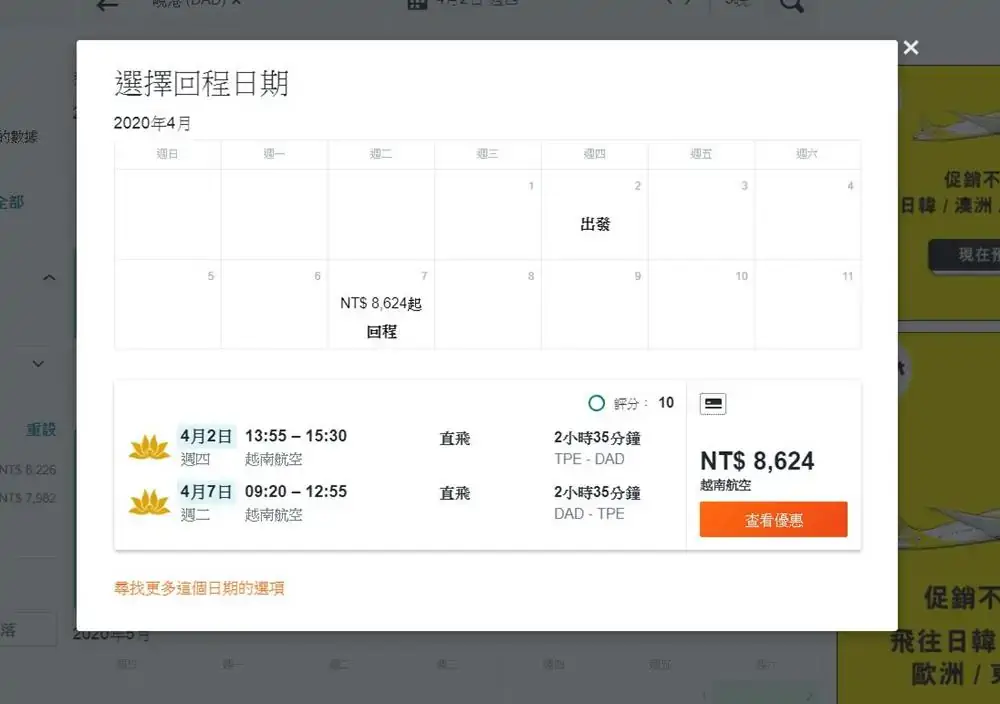1000x704 pixels.
Task: Select April 7 return date priced NT$ 8,624起
Action: (x=381, y=305)
